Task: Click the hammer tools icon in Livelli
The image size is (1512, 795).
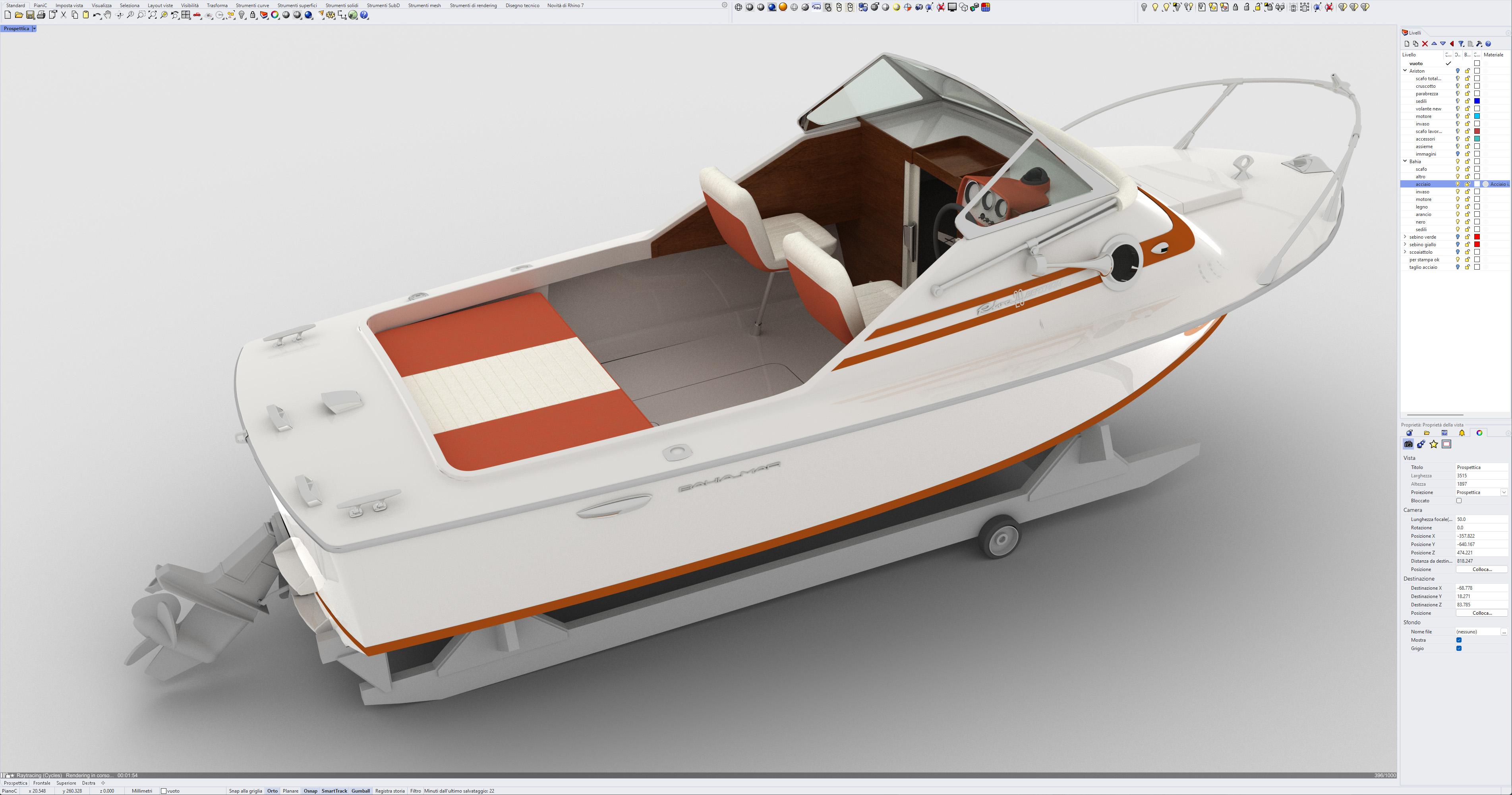Action: 1479,44
